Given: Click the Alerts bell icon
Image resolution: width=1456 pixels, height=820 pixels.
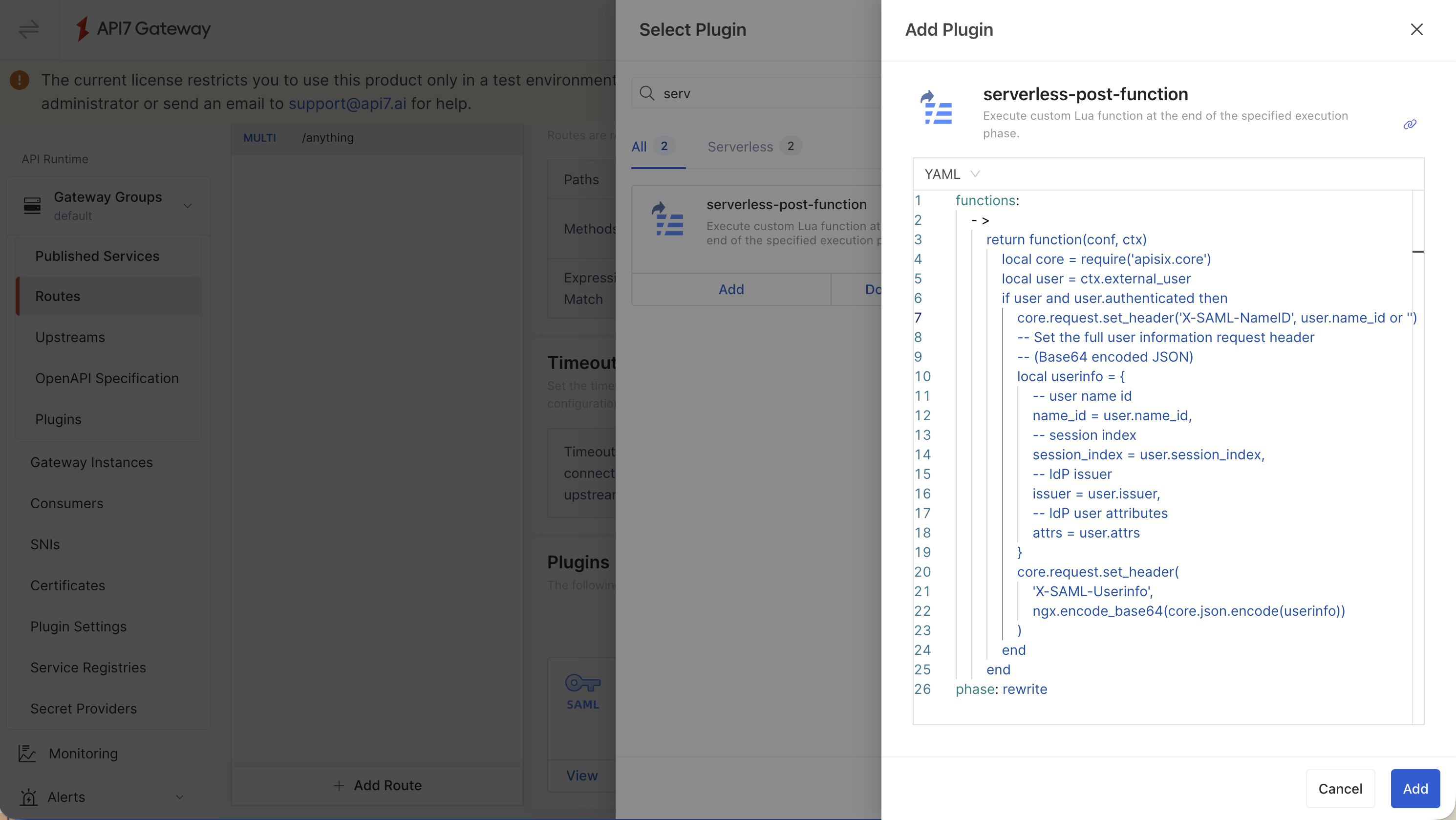Looking at the screenshot, I should point(30,797).
